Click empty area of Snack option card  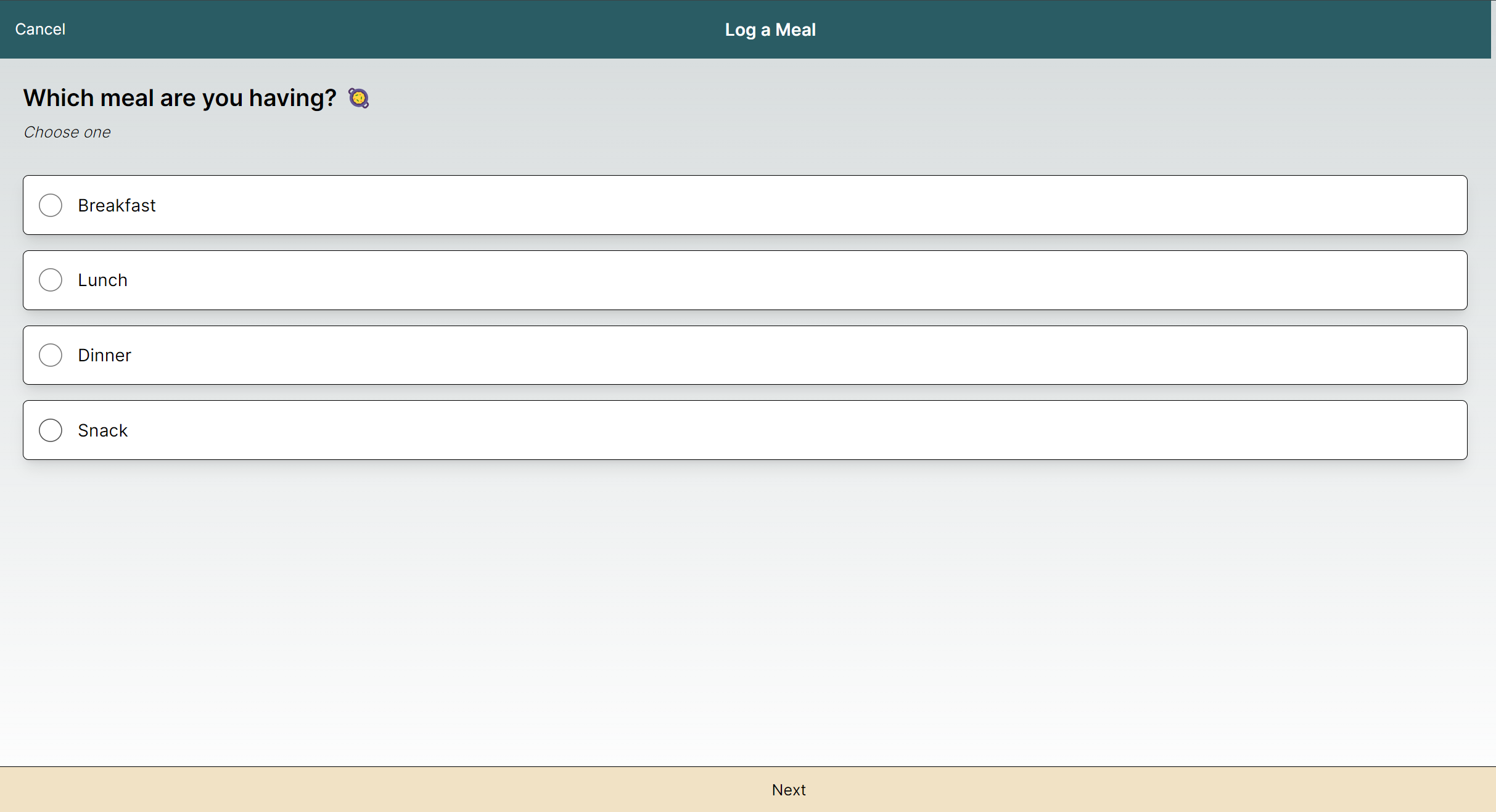(x=802, y=430)
